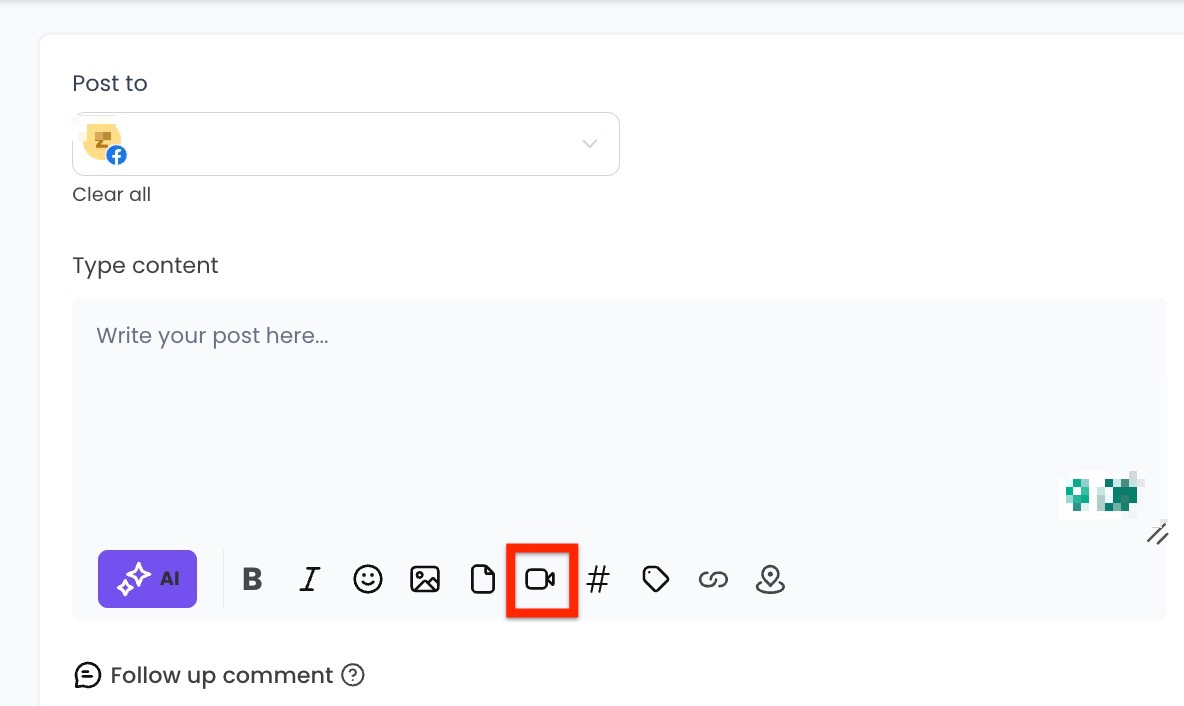Click the Follow up comment speech icon

(88, 676)
